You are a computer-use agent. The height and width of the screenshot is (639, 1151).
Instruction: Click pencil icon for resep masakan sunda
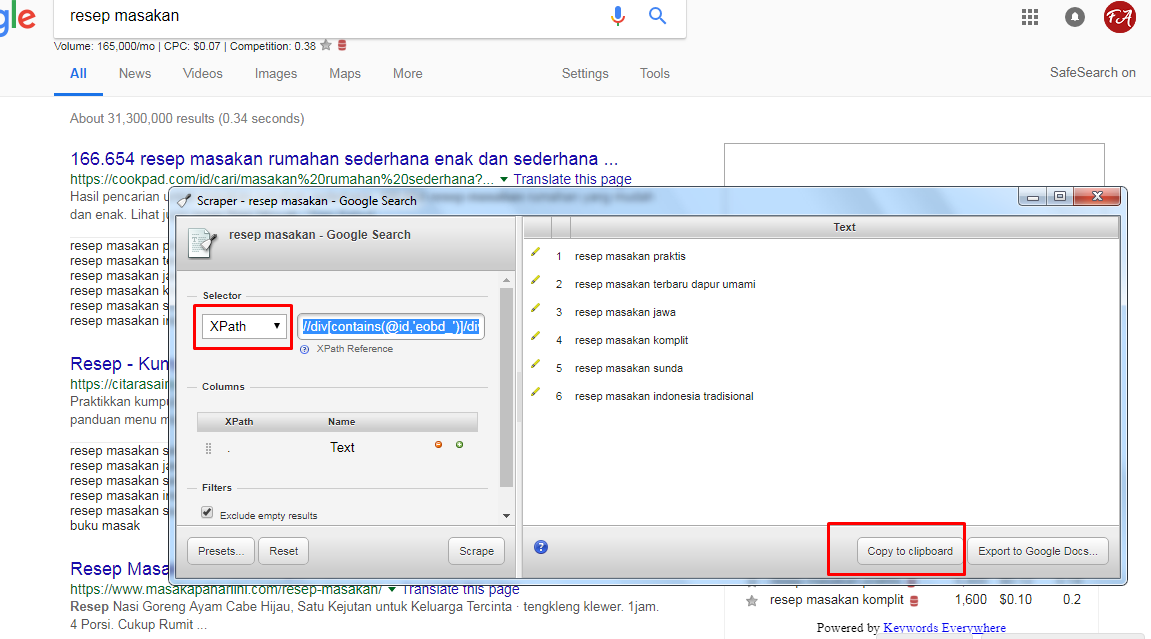pos(536,365)
